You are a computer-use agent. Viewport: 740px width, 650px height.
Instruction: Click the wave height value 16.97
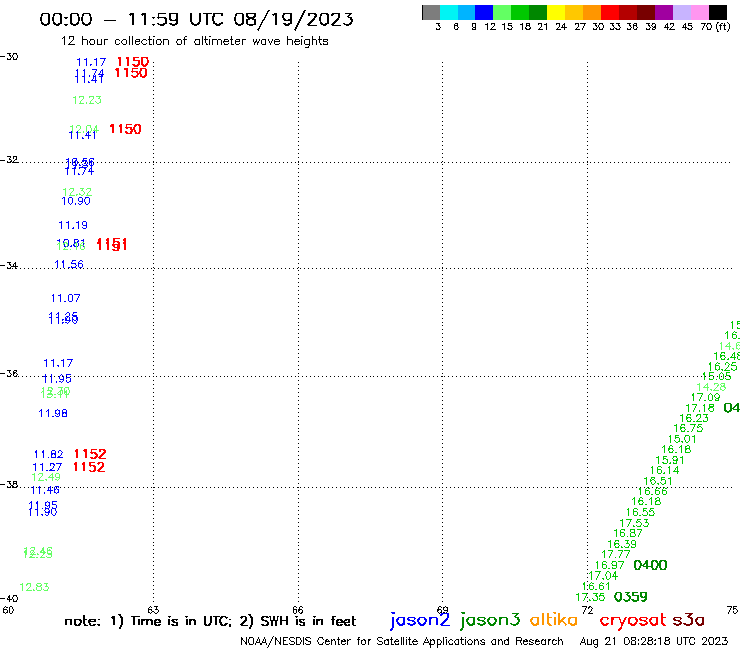pyautogui.click(x=609, y=565)
